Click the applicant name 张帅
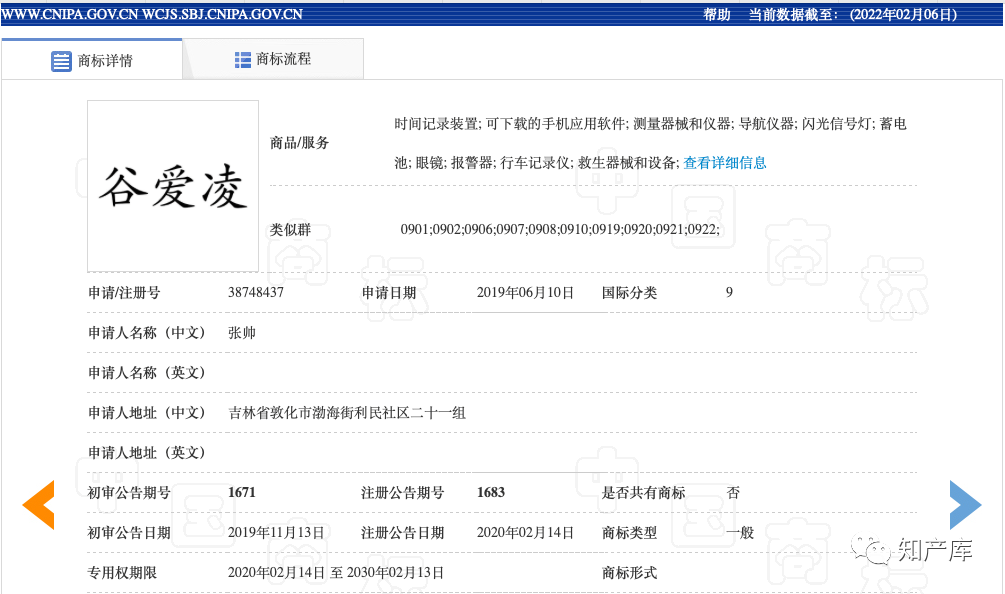This screenshot has width=1005, height=594. (242, 333)
